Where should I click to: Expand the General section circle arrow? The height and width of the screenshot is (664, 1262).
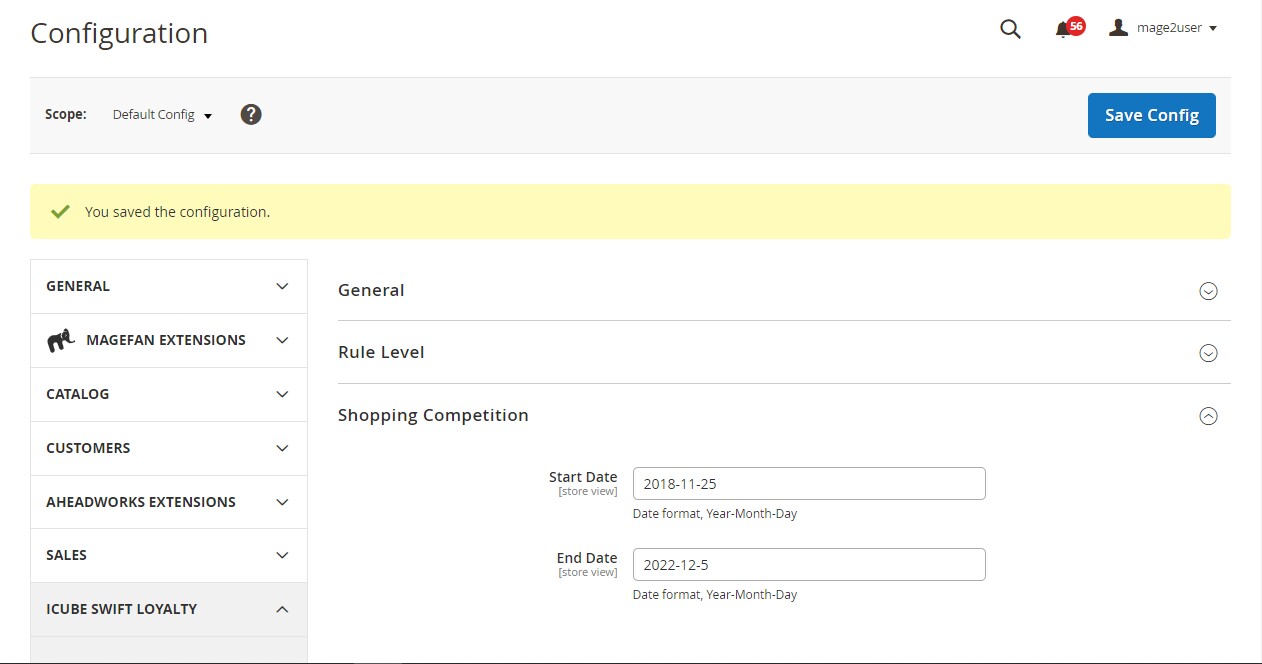coord(1208,291)
